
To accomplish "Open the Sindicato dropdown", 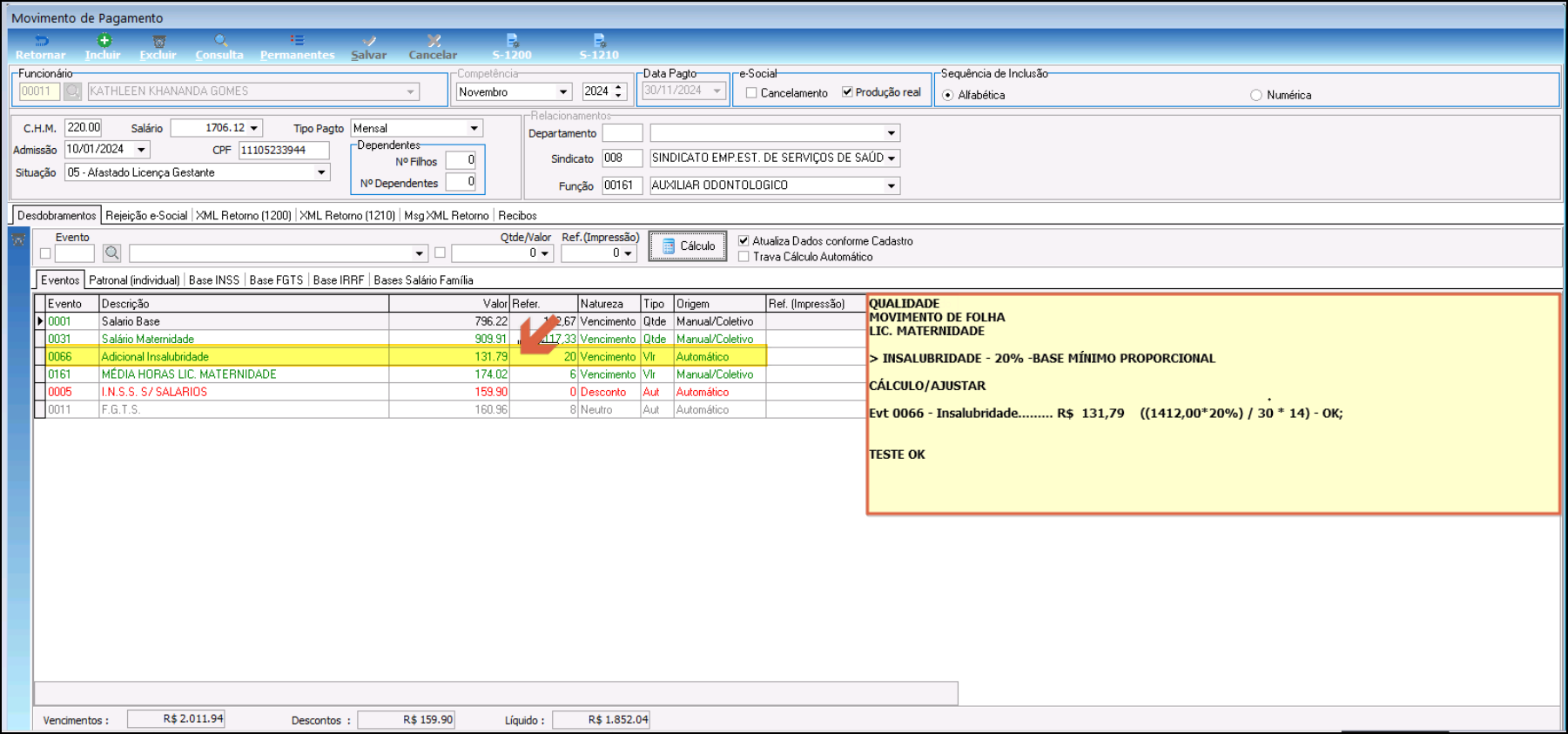I will [892, 158].
